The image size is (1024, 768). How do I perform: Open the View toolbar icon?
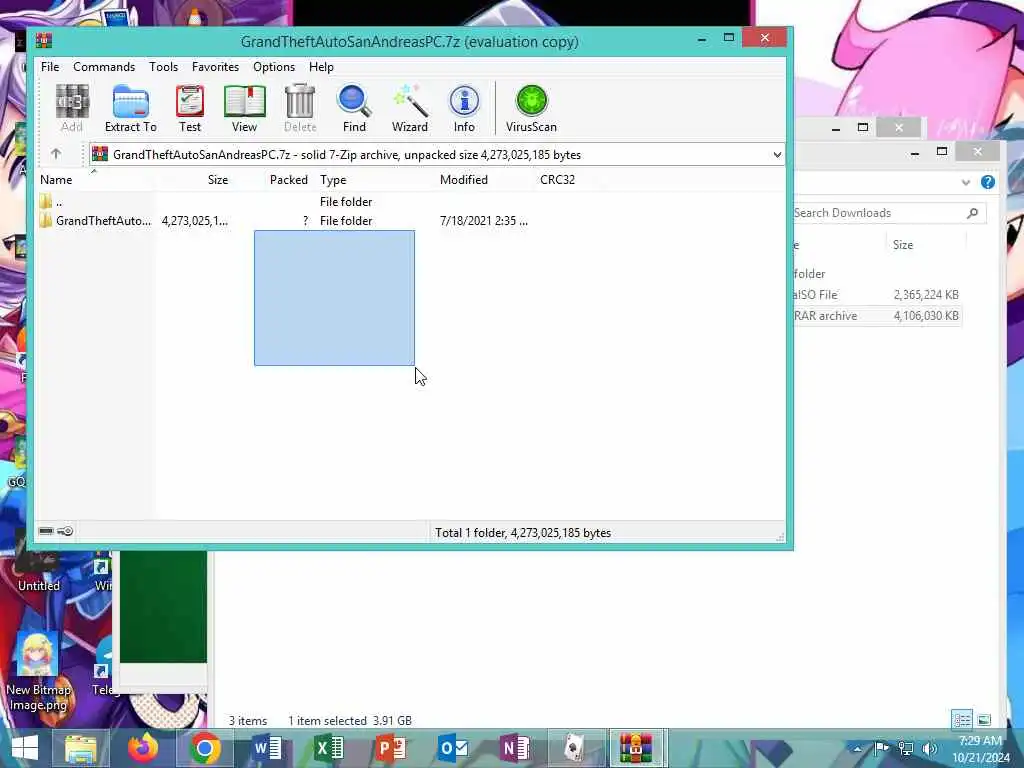[244, 108]
